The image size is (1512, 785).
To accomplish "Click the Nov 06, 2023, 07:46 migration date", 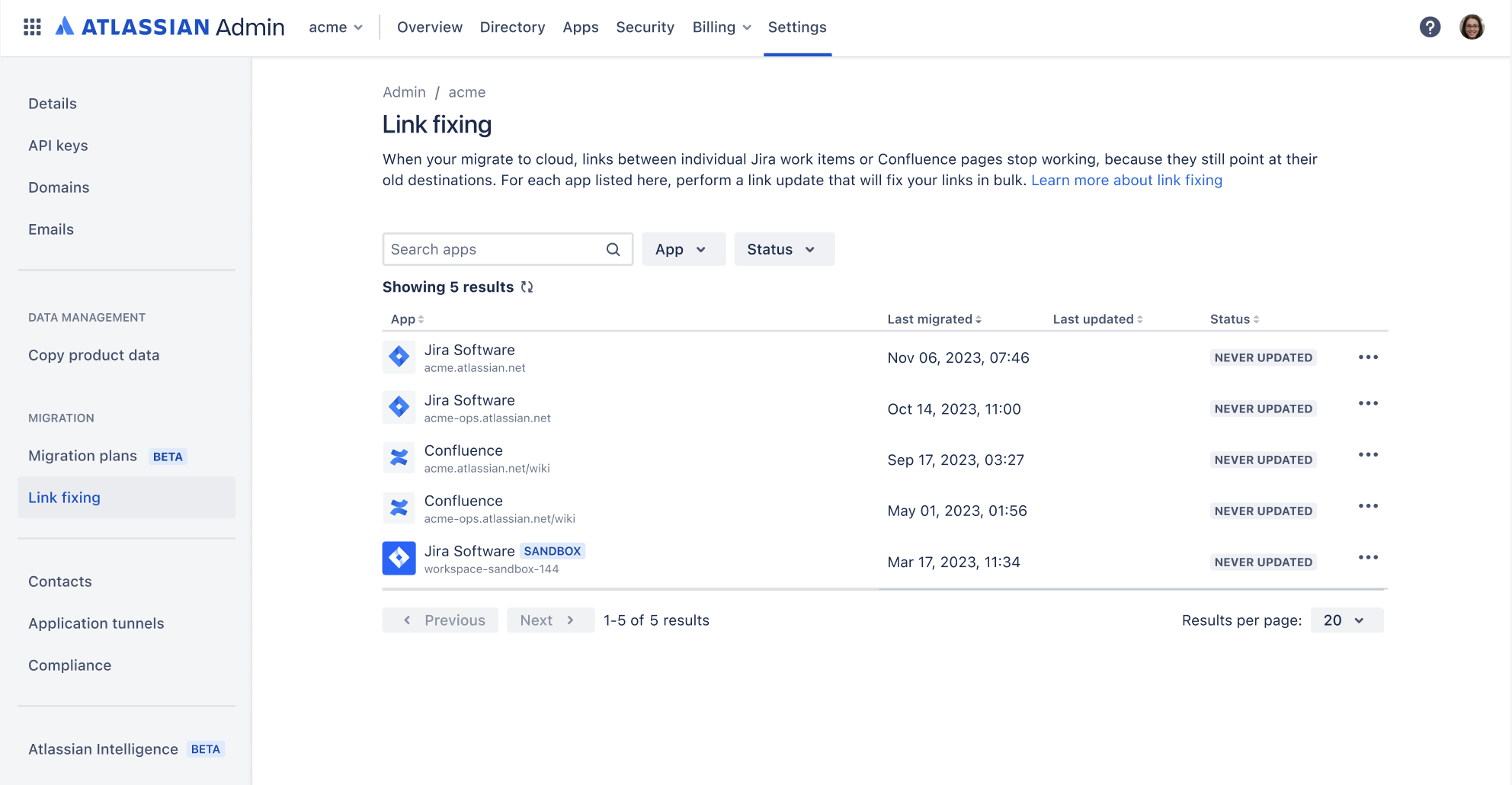I will (x=958, y=357).
